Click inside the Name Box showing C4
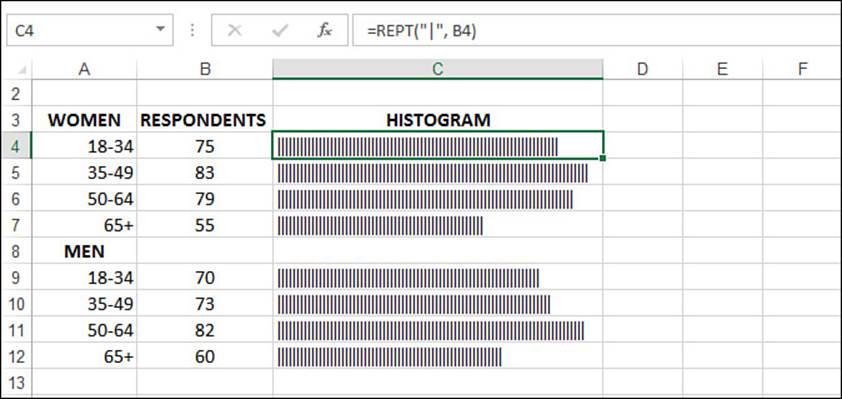 90,30
